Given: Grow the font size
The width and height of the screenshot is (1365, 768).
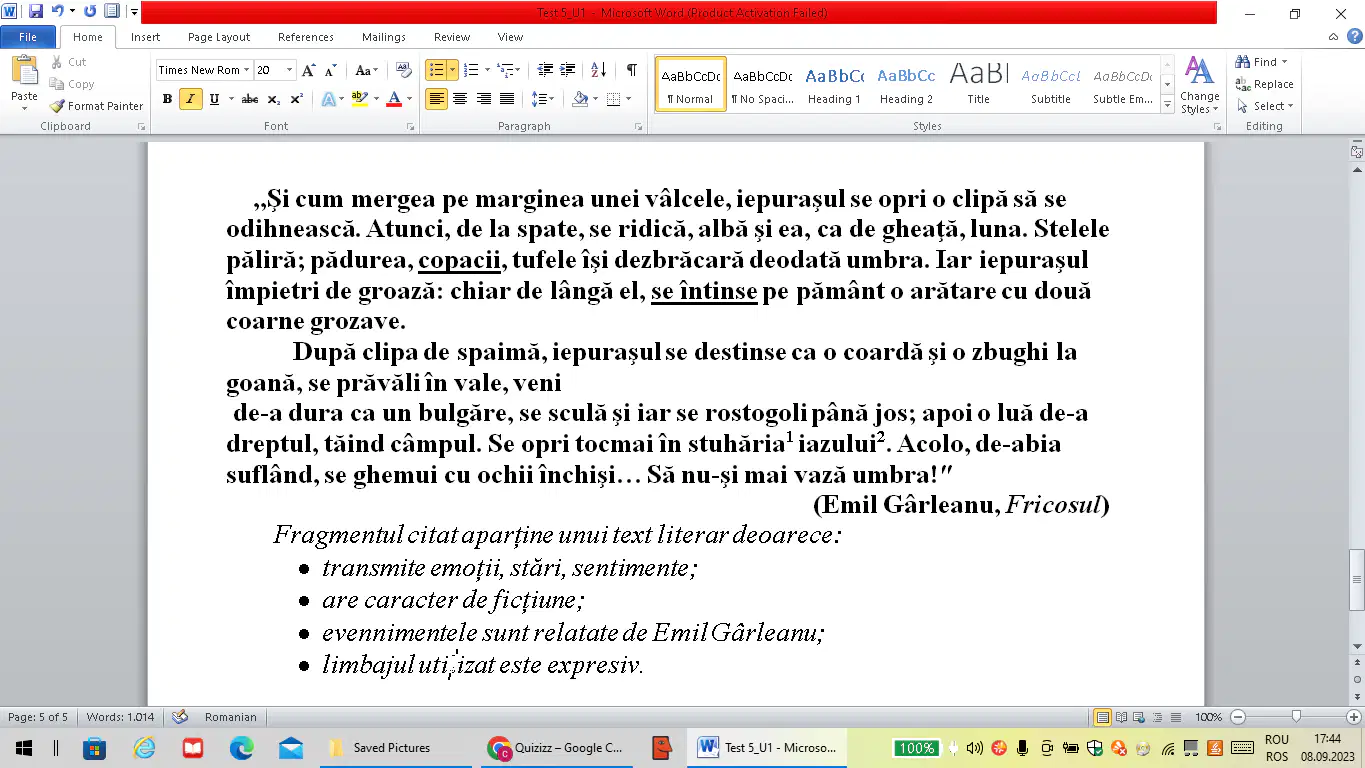Looking at the screenshot, I should point(309,70).
